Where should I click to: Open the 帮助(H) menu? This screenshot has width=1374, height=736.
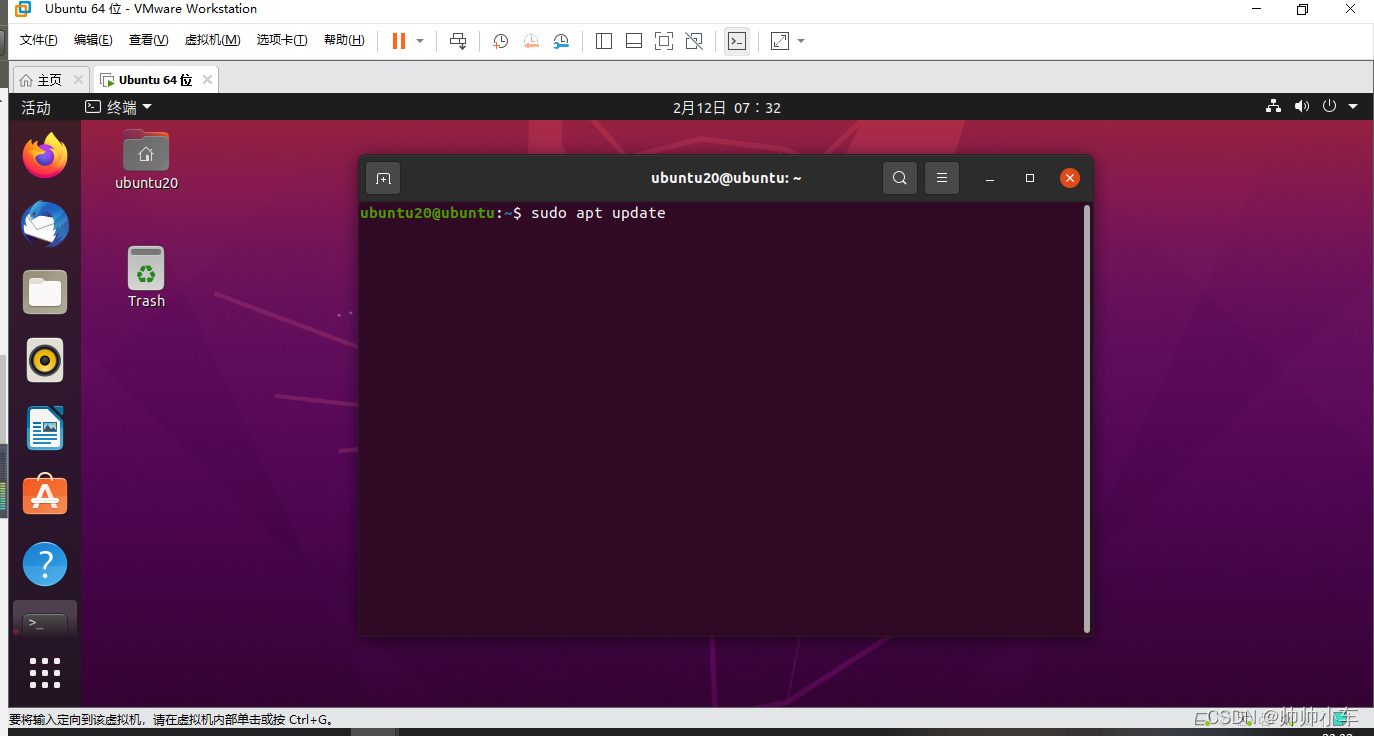point(344,41)
